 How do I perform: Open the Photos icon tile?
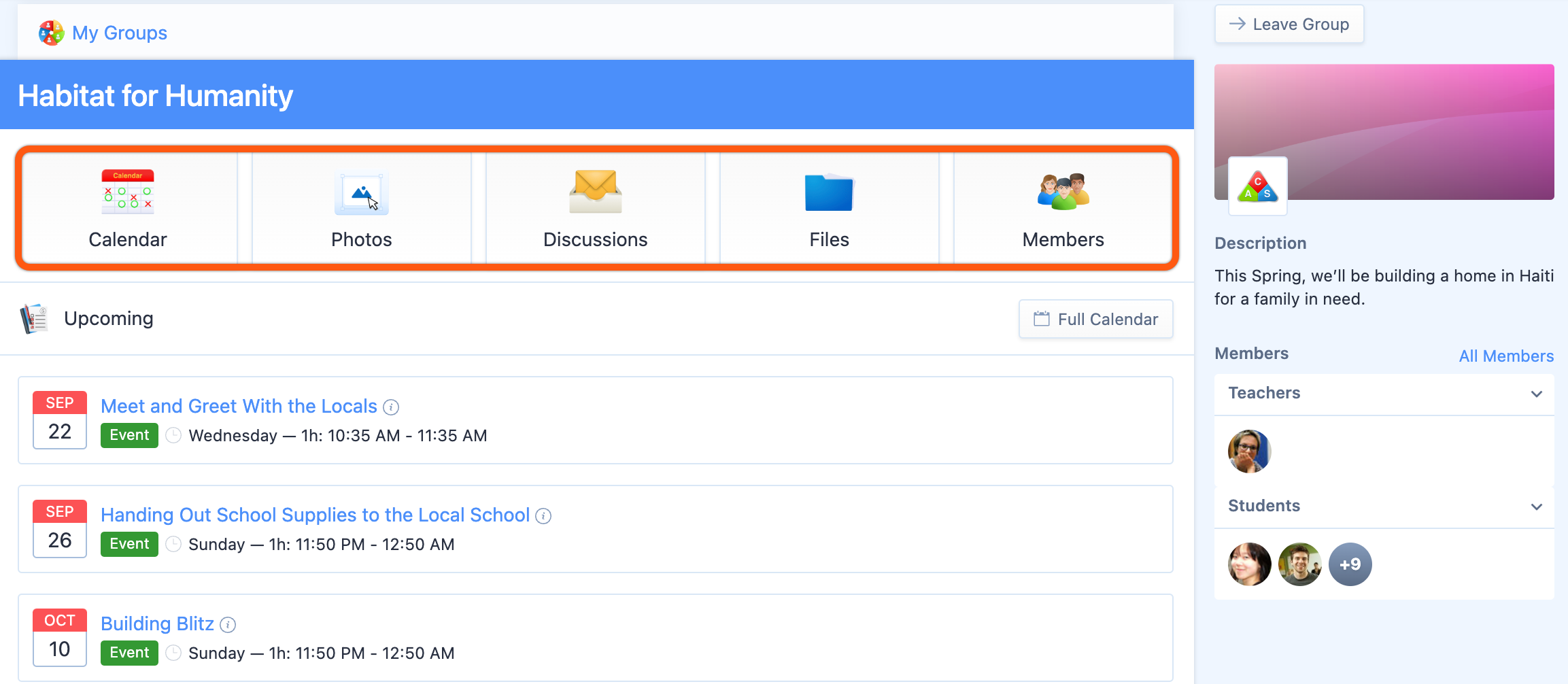tap(362, 207)
